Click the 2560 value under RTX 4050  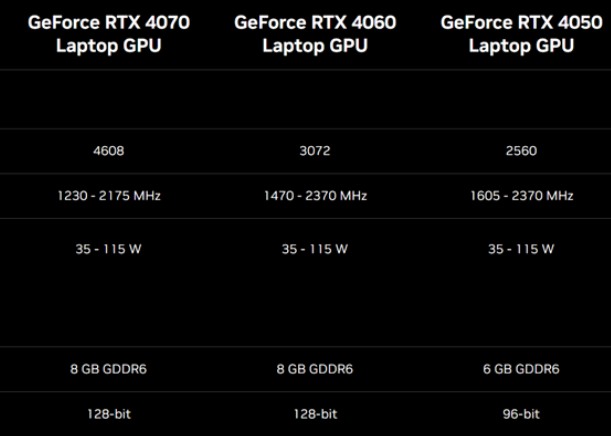[x=521, y=152]
